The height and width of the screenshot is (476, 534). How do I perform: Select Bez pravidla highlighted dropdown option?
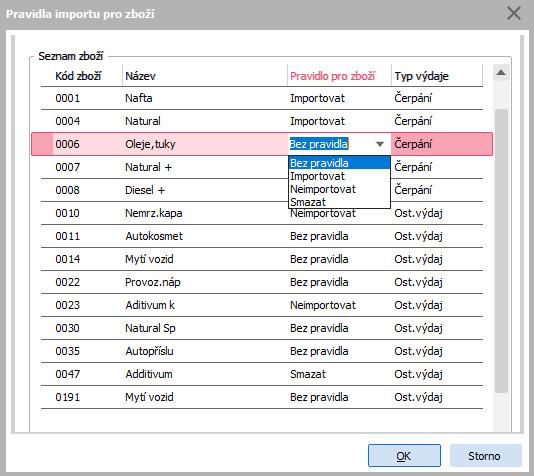pyautogui.click(x=339, y=163)
